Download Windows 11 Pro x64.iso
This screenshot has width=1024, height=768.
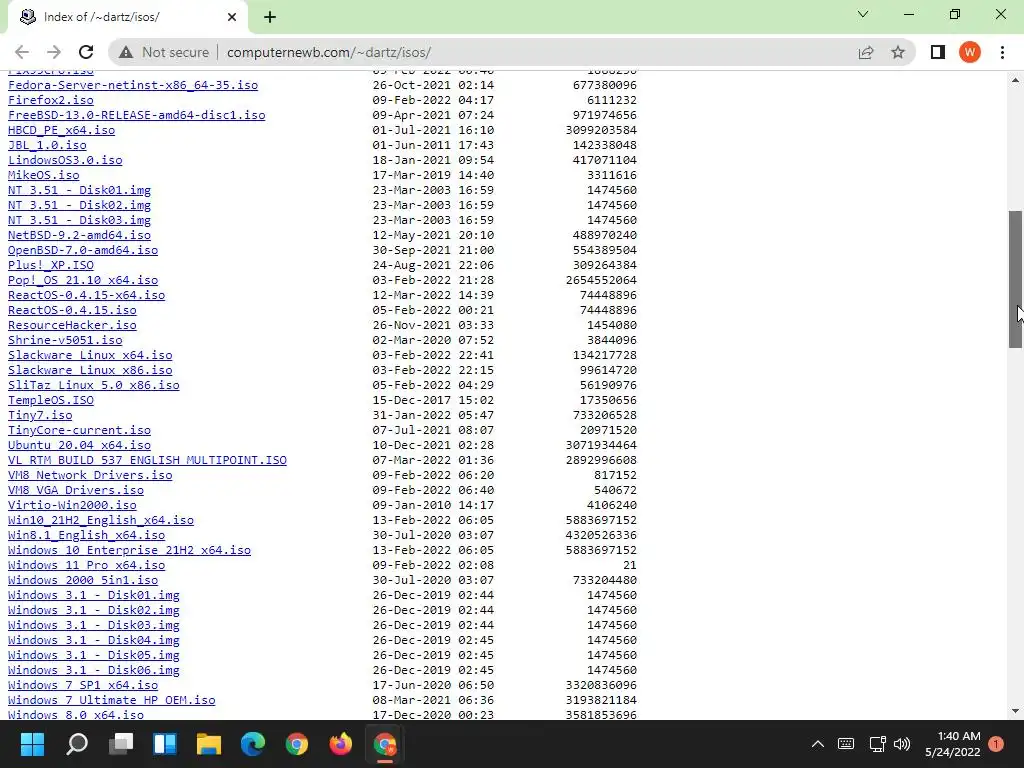point(86,566)
